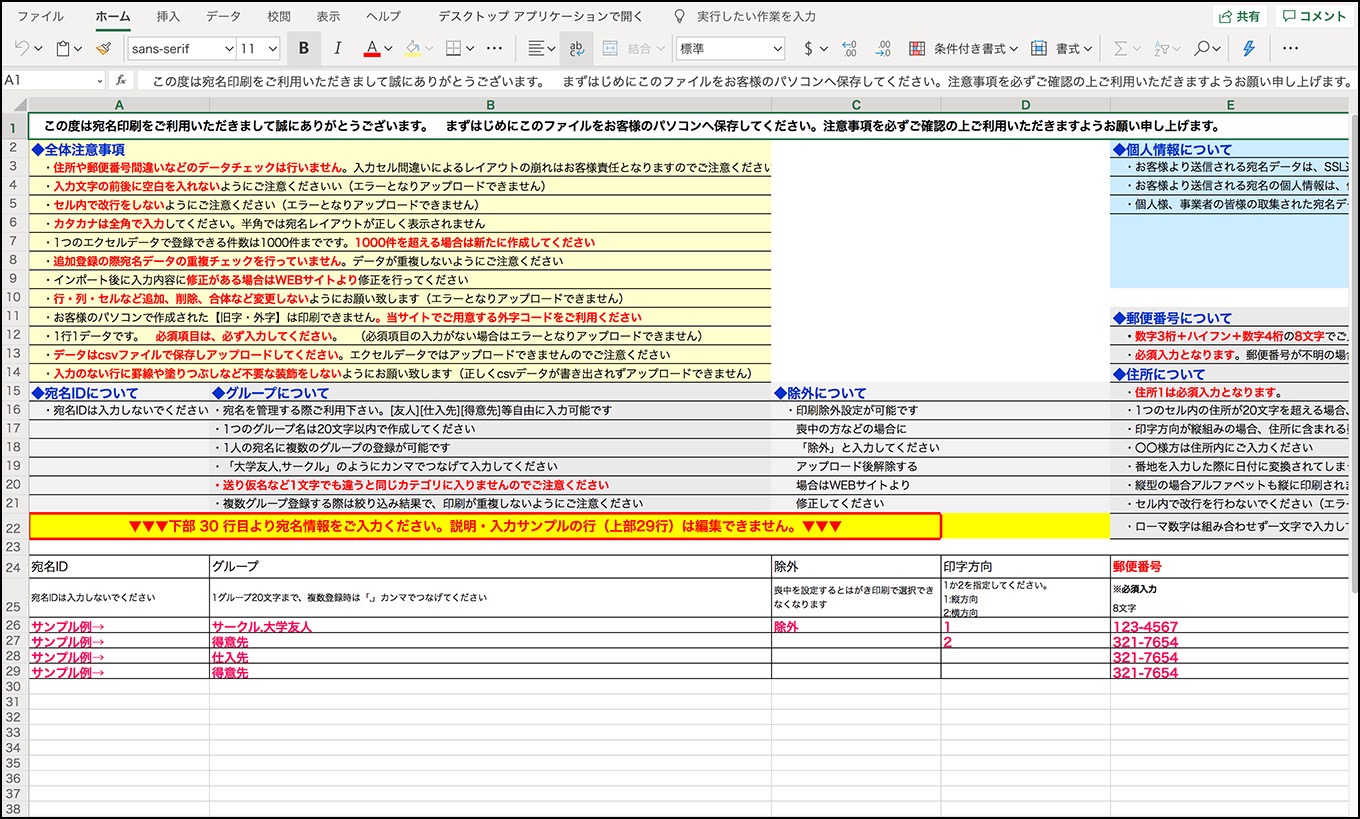Open the ribbon overflow ellipsis at far right
This screenshot has width=1360, height=819.
(x=1290, y=48)
